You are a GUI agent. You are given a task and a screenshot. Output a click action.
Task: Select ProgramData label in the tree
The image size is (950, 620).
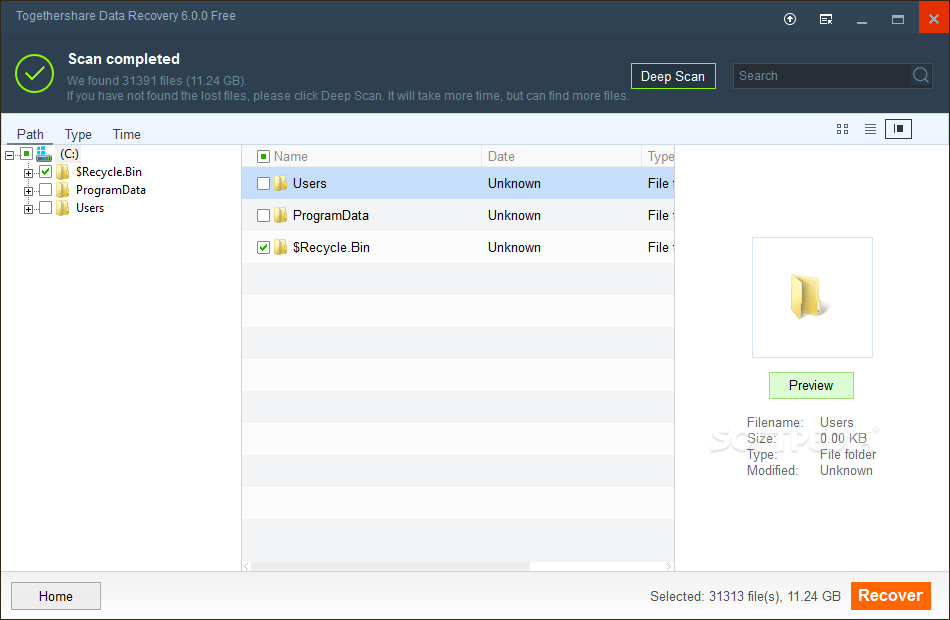111,190
